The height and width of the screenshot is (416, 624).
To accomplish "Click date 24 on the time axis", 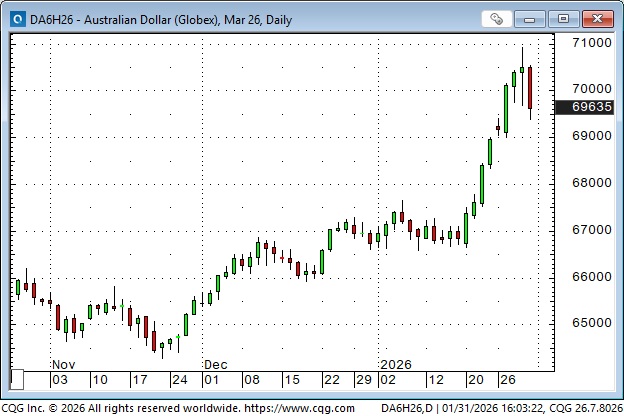I will click(x=179, y=381).
